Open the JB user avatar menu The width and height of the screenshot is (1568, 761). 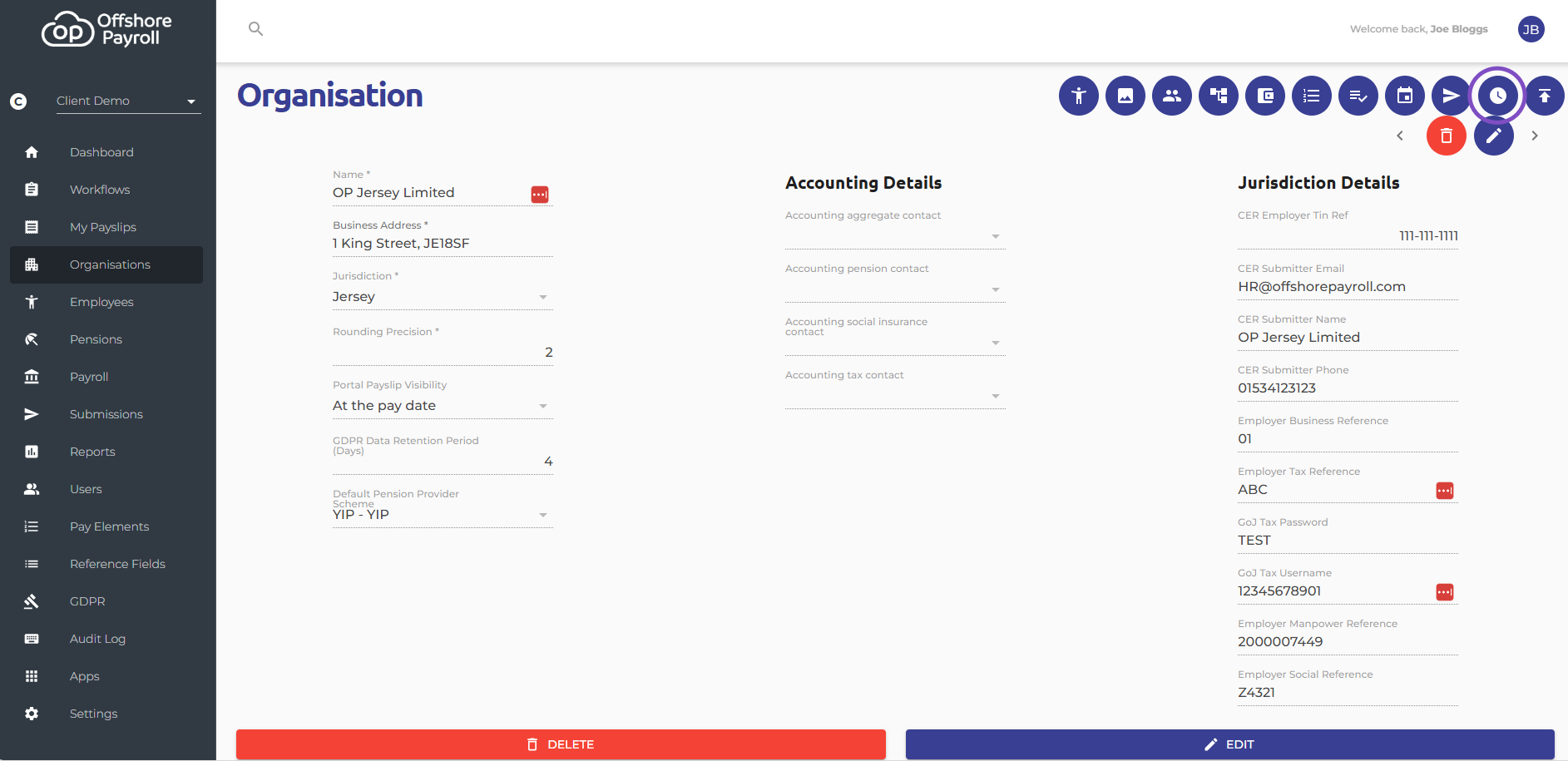1531,29
